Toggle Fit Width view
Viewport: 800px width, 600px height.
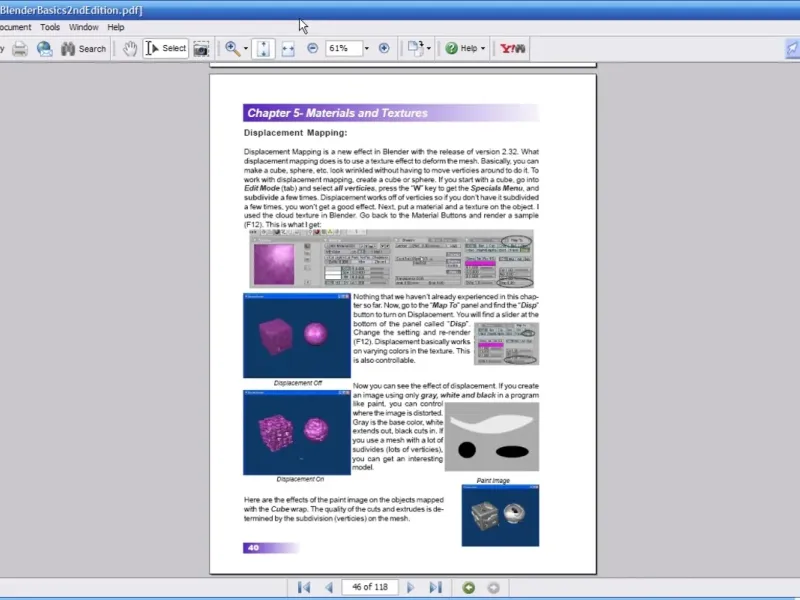(x=288, y=48)
